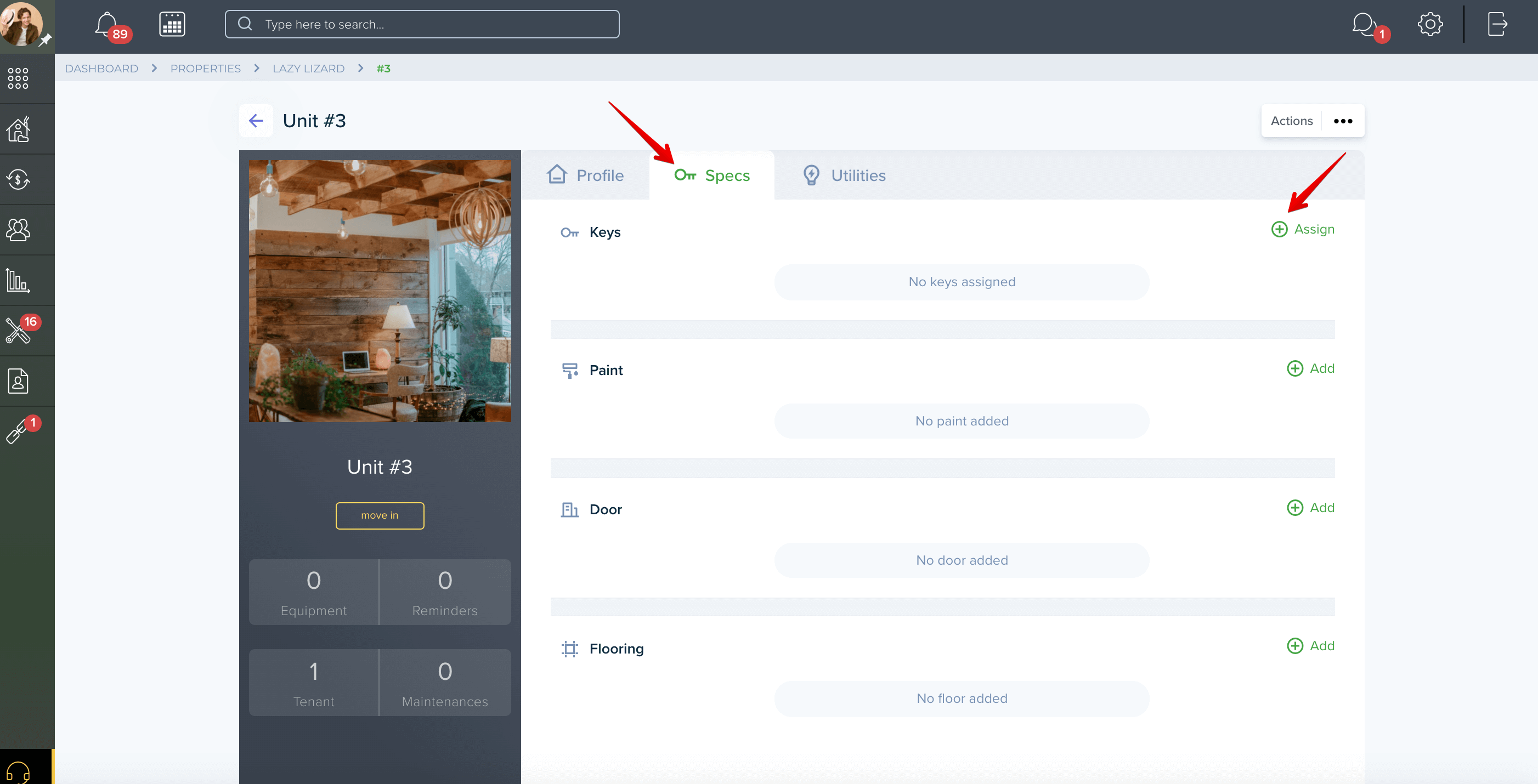The height and width of the screenshot is (784, 1538).
Task: Click Assign for Keys
Action: (x=1303, y=229)
